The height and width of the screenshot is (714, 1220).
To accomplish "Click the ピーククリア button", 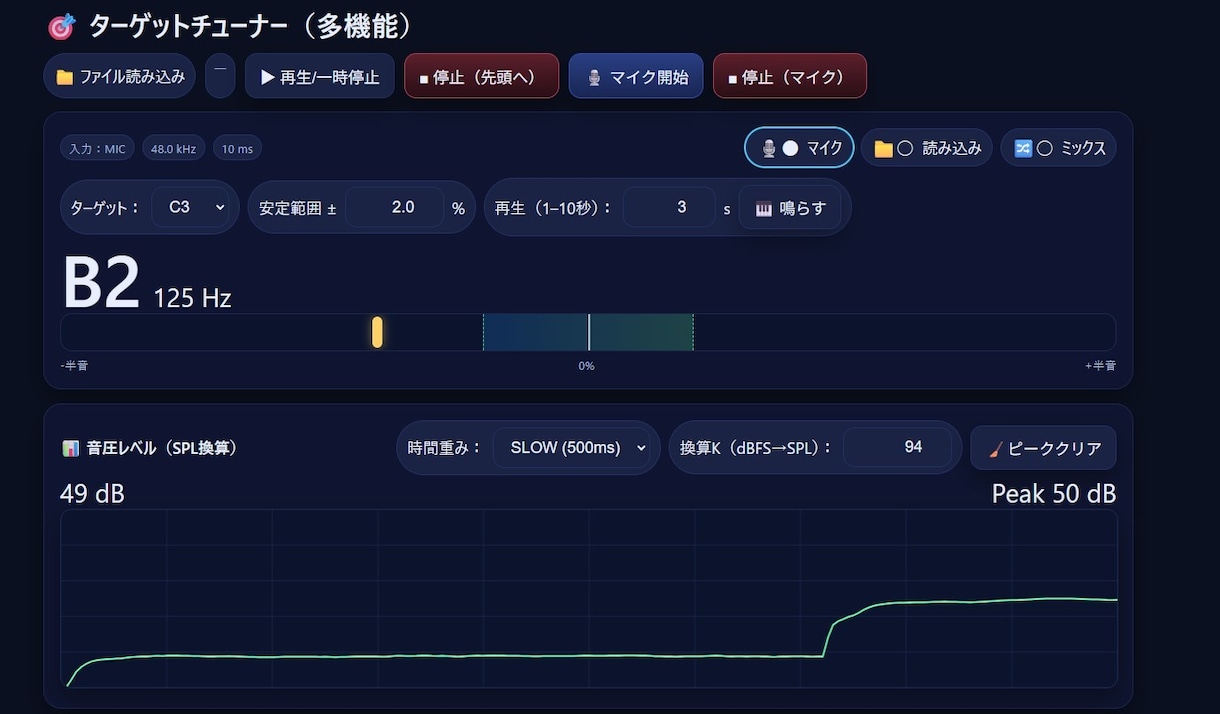I will coord(1043,448).
